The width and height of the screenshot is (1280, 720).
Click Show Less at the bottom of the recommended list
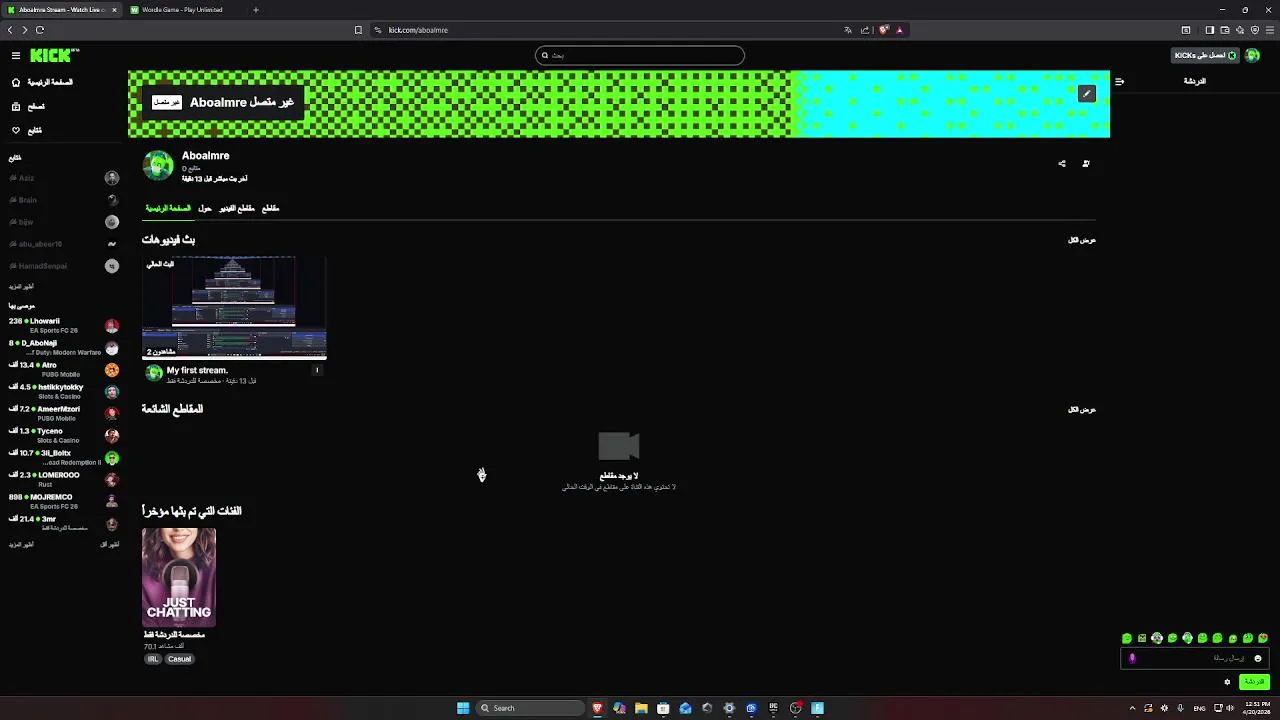point(110,545)
